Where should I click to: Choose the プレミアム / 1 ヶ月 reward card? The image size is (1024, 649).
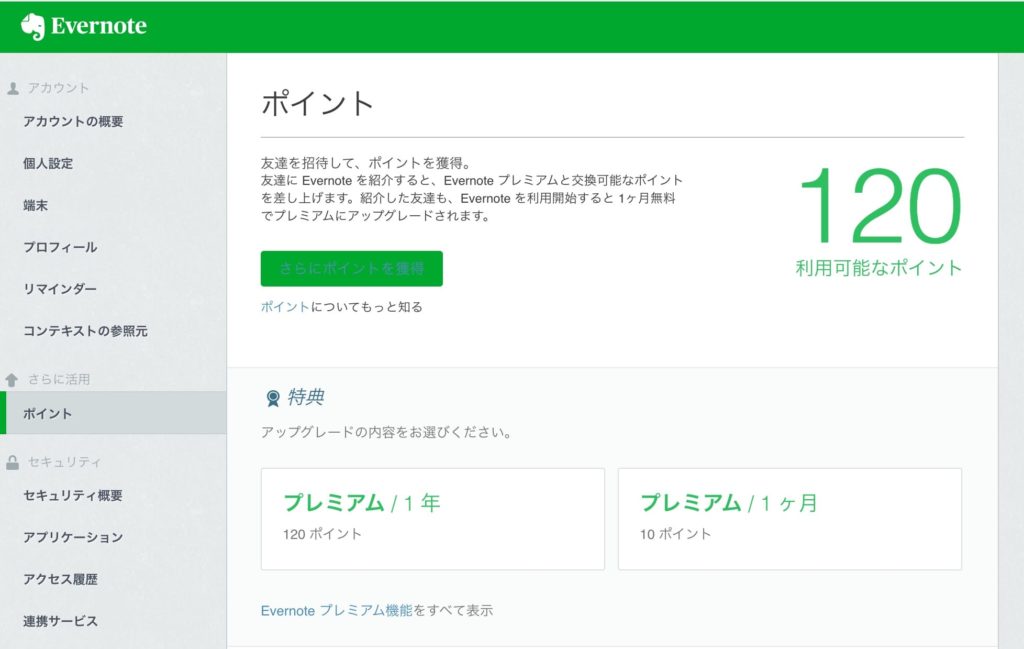pos(790,519)
